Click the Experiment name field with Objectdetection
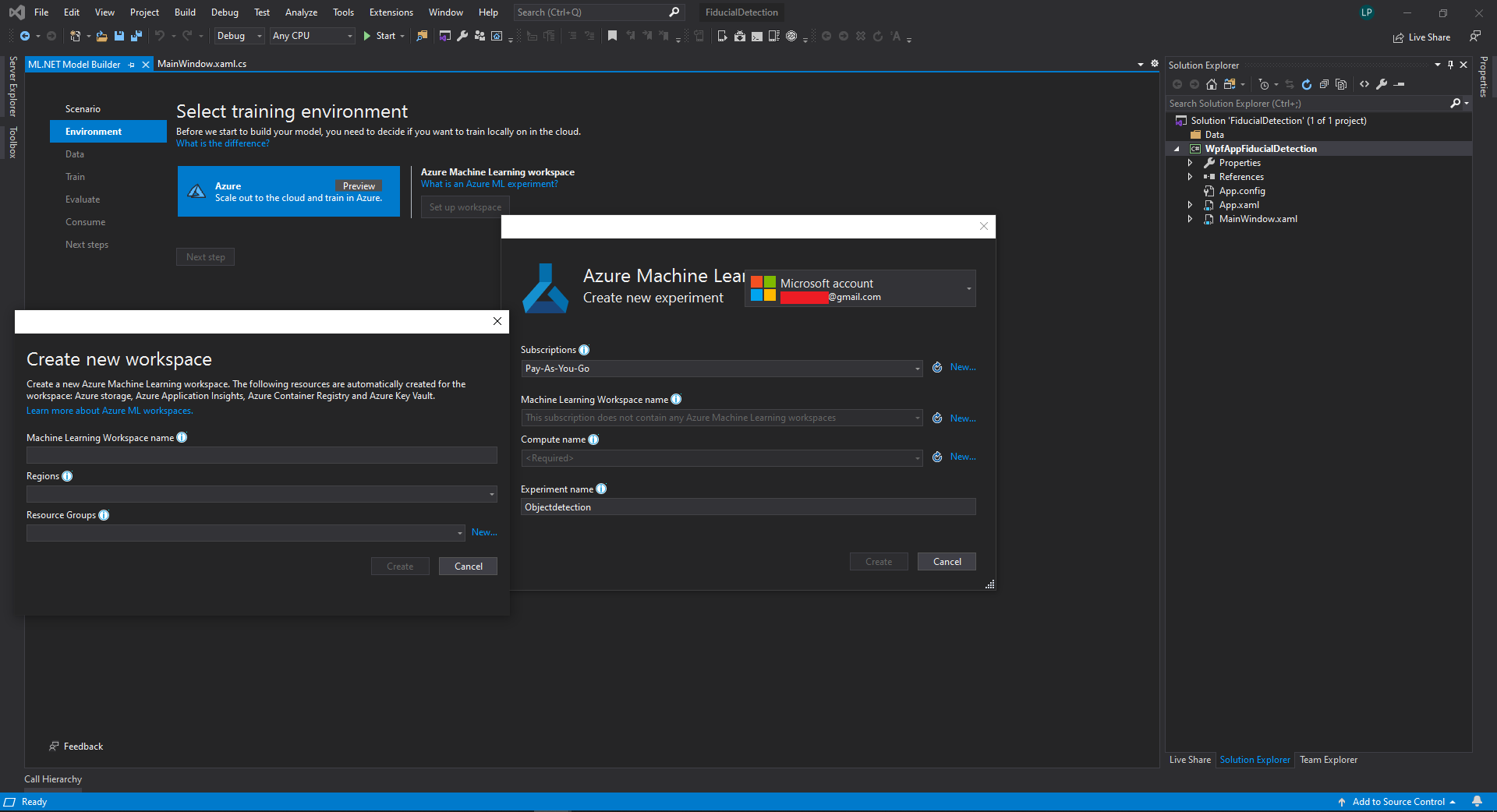 point(748,507)
